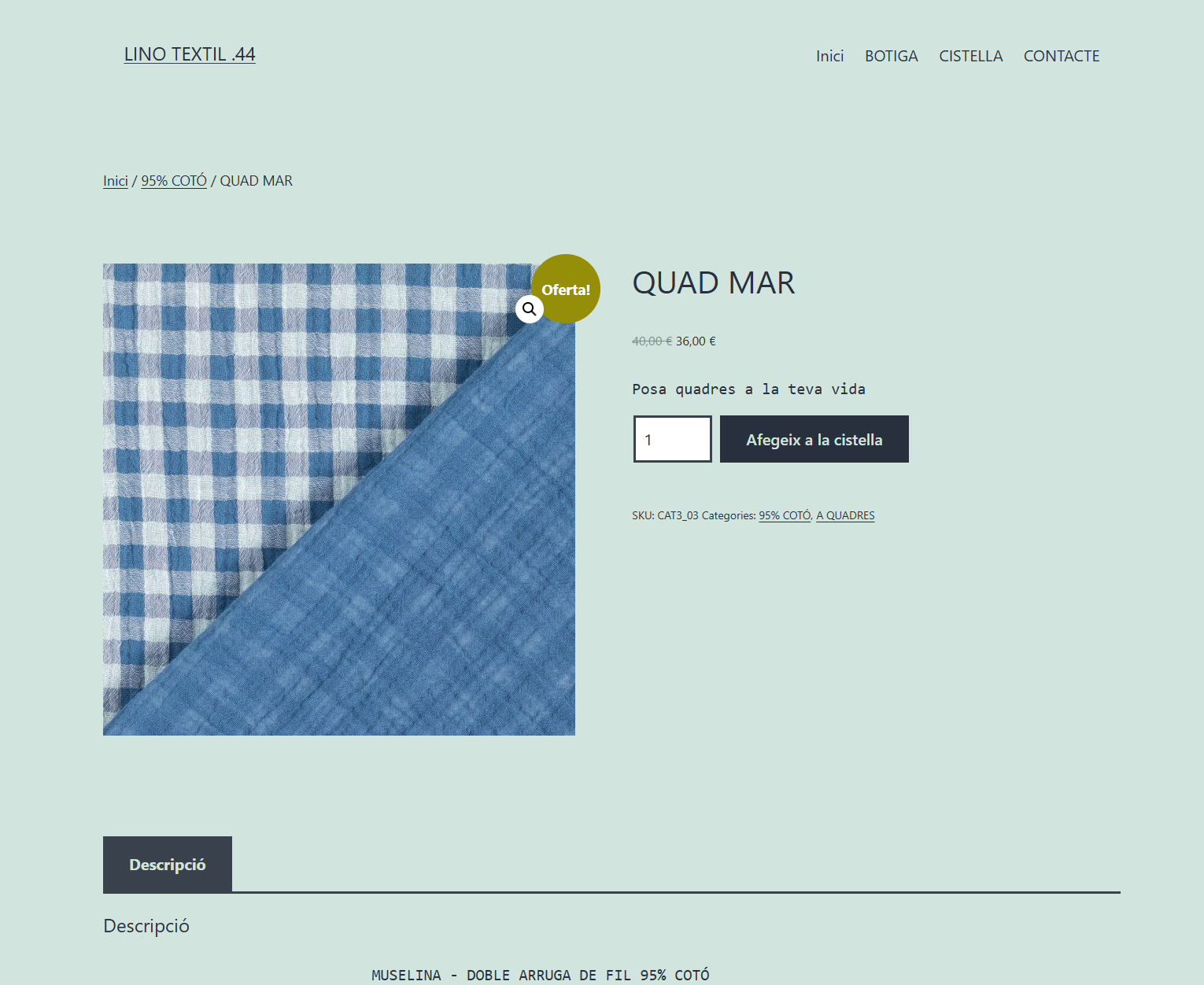Open the BOTIGA menu item
The image size is (1204, 985).
891,56
